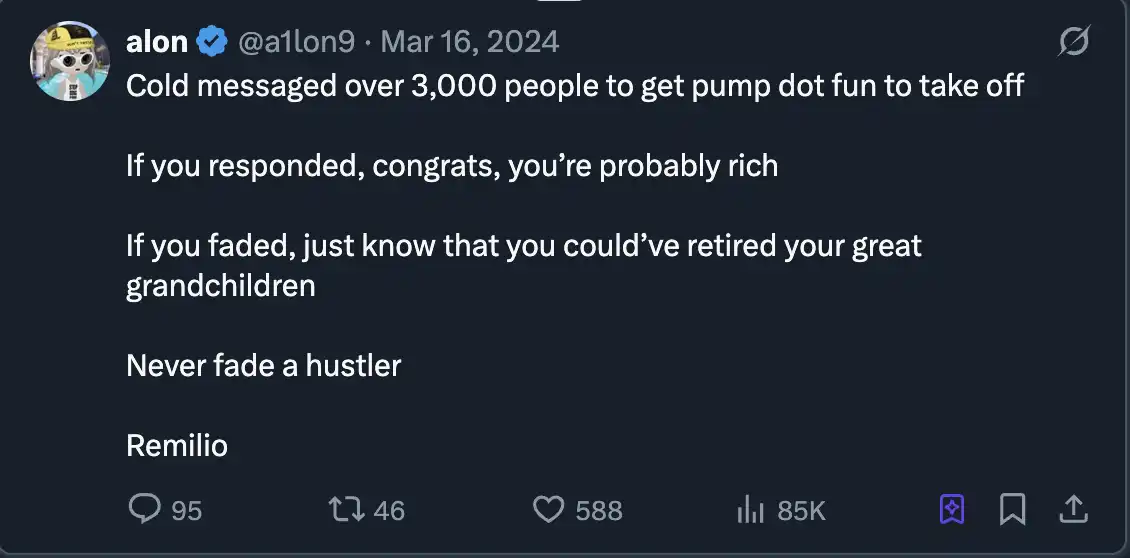Click the 46 reposts count
Viewport: 1130px width, 558px height.
(x=389, y=511)
